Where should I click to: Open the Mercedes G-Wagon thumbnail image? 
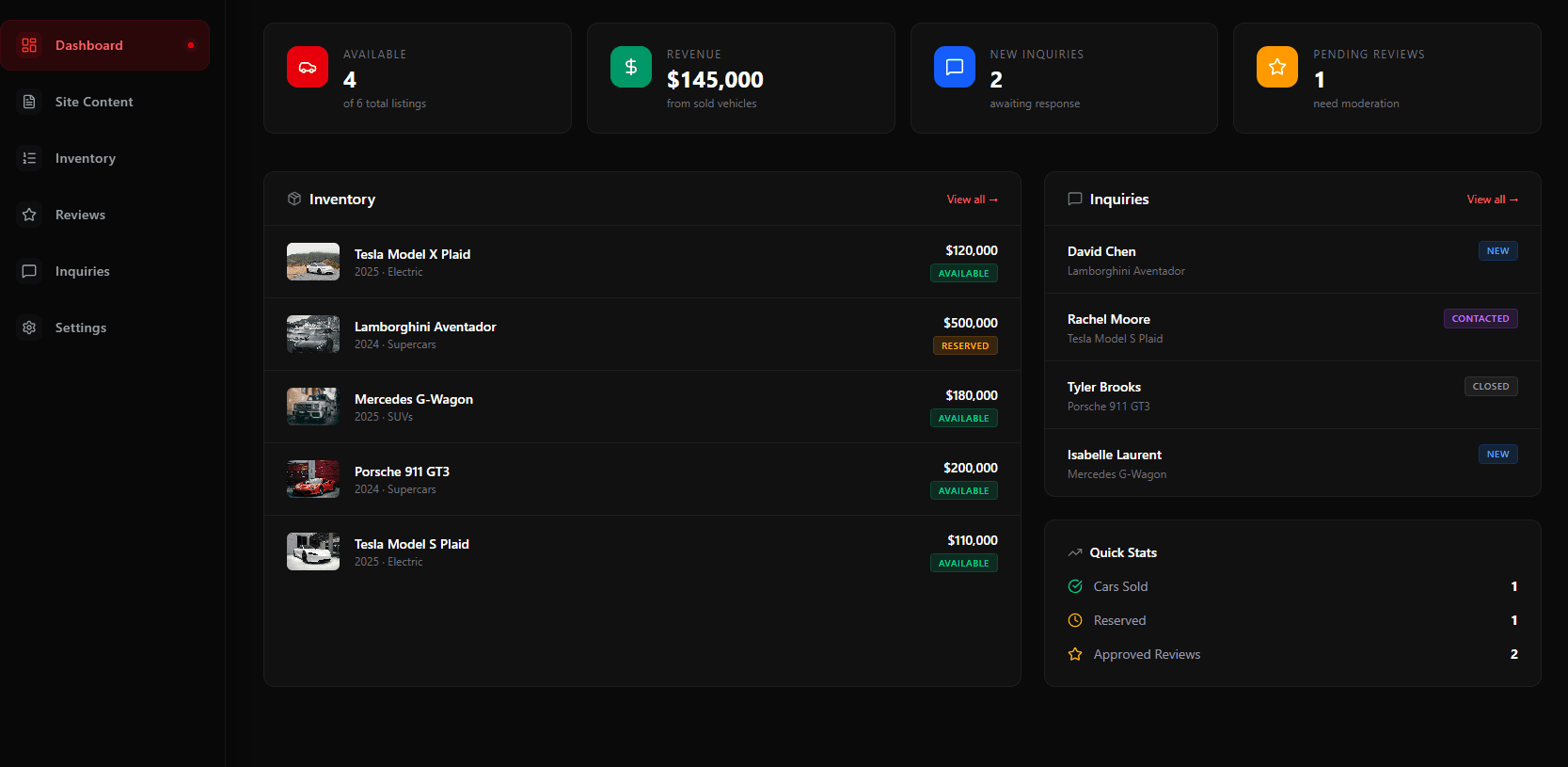coord(313,407)
